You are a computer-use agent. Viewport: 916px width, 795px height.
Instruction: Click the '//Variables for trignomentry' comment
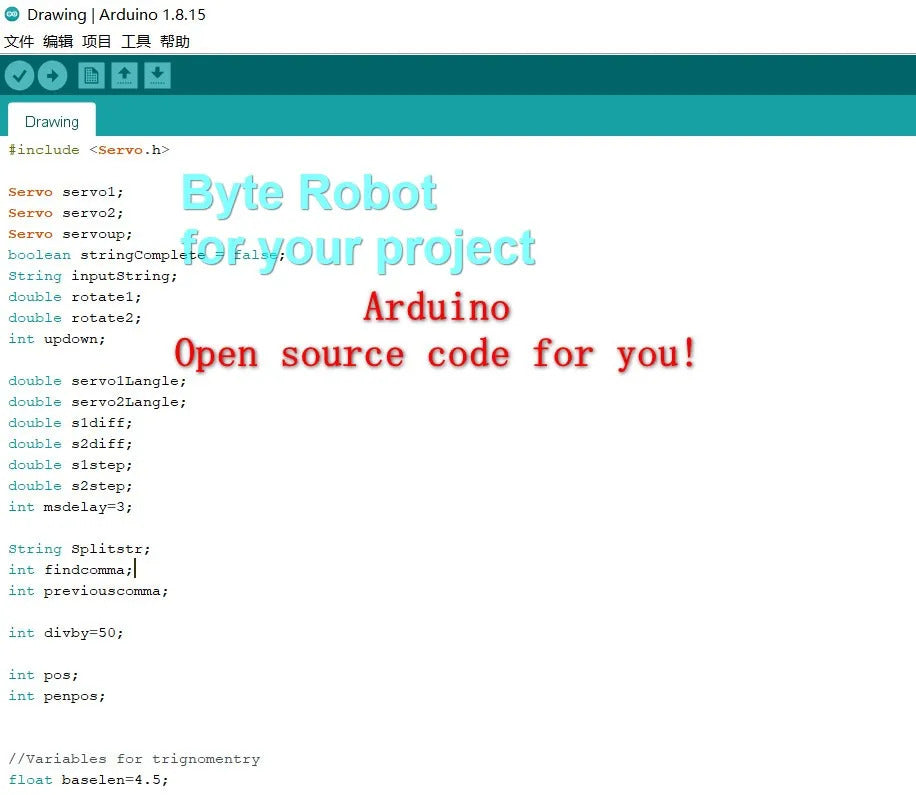pyautogui.click(x=134, y=759)
